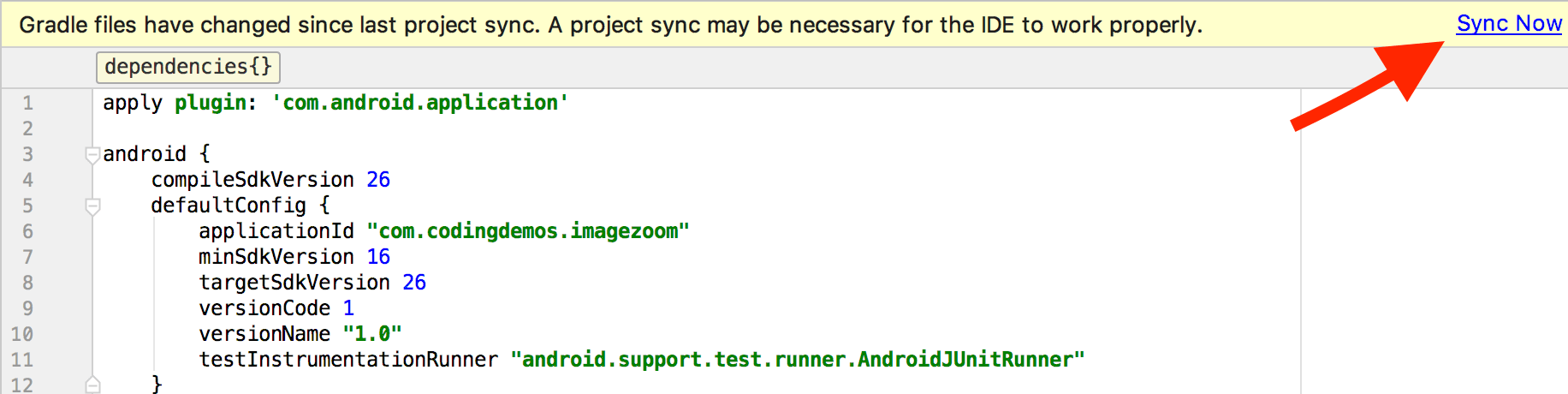
Task: Click the dependencies{} breadcrumb
Action: [x=188, y=67]
